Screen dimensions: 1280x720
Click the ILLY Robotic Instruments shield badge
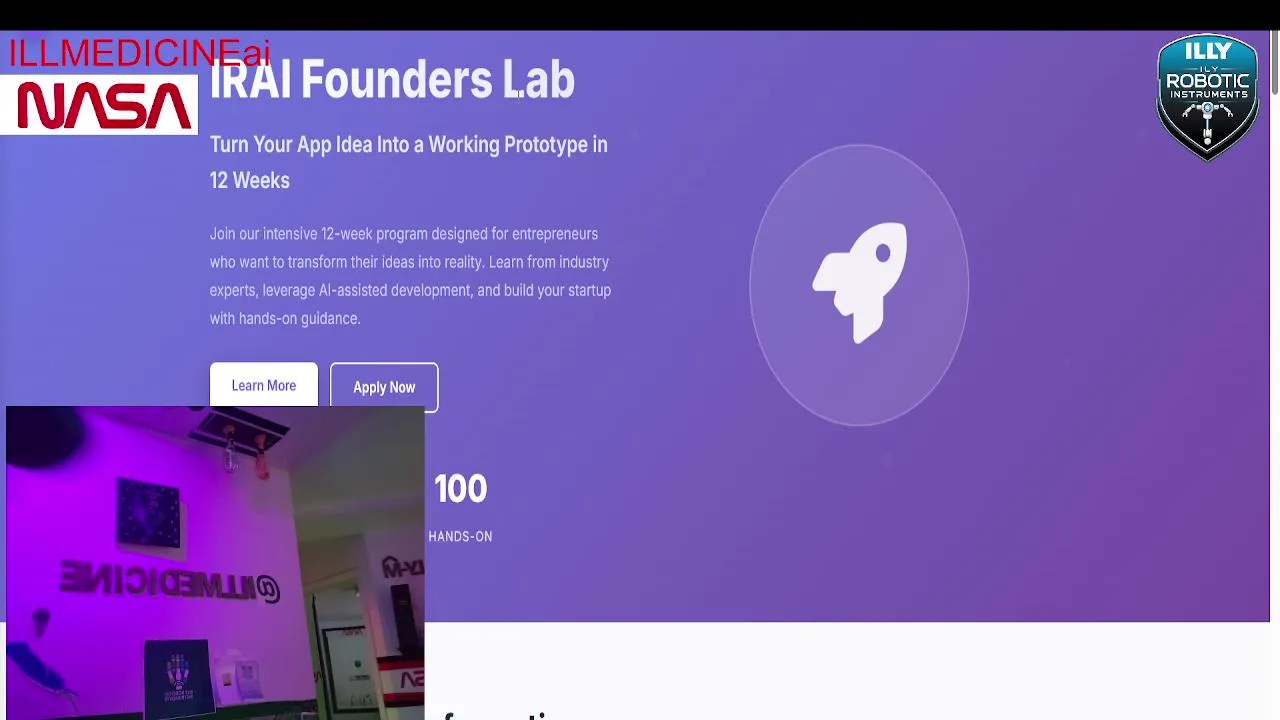click(x=1207, y=97)
